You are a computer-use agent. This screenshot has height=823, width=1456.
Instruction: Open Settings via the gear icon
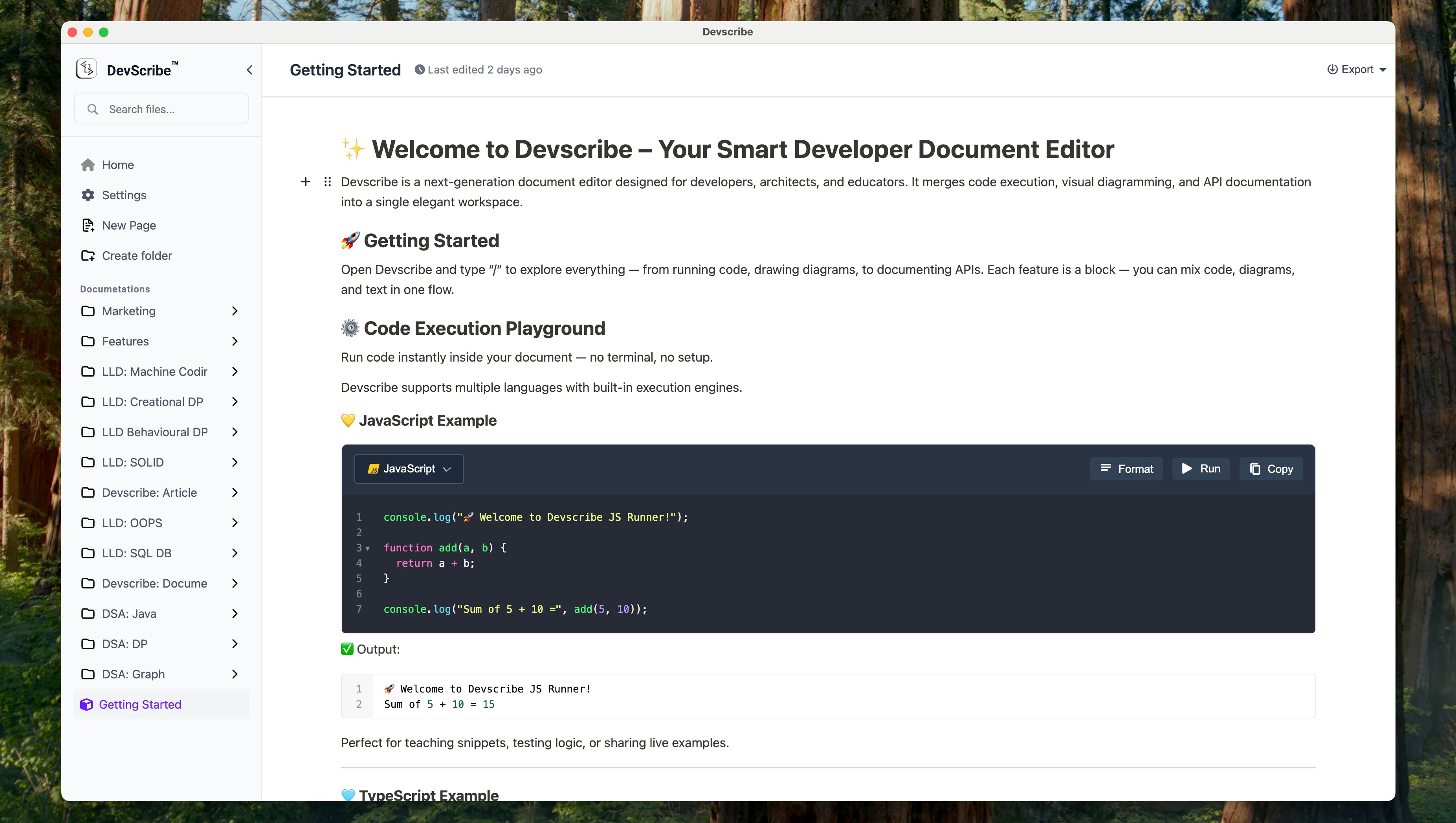tap(88, 195)
